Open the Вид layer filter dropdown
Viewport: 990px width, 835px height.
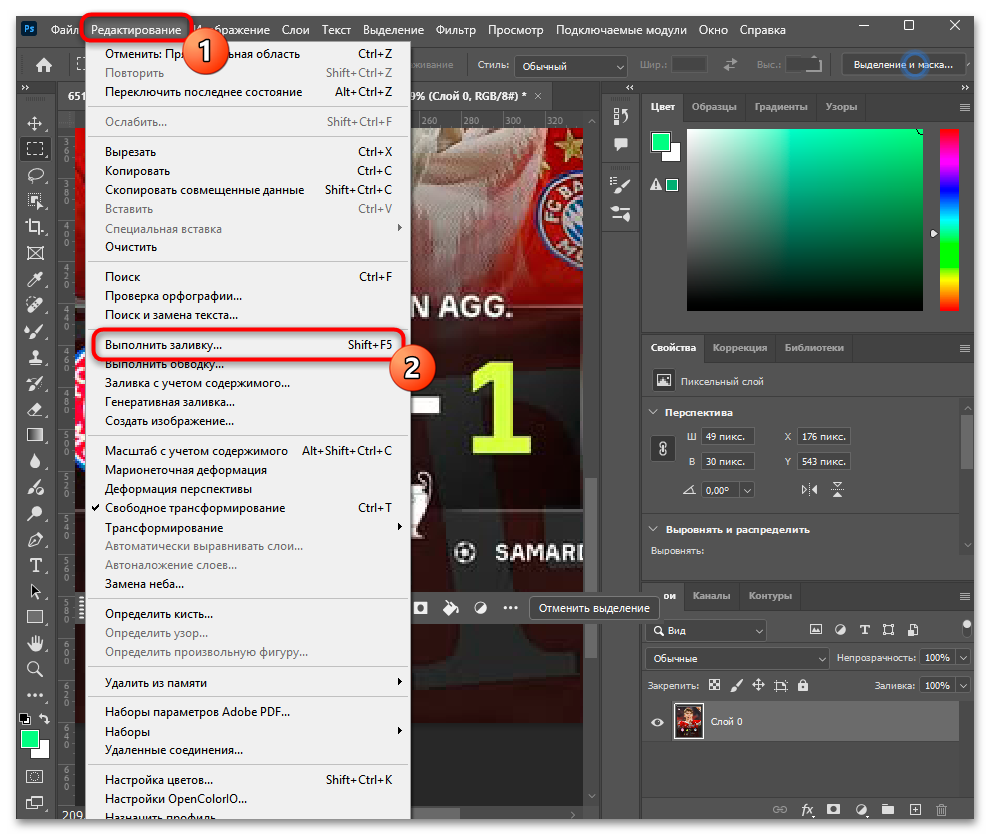[x=706, y=631]
